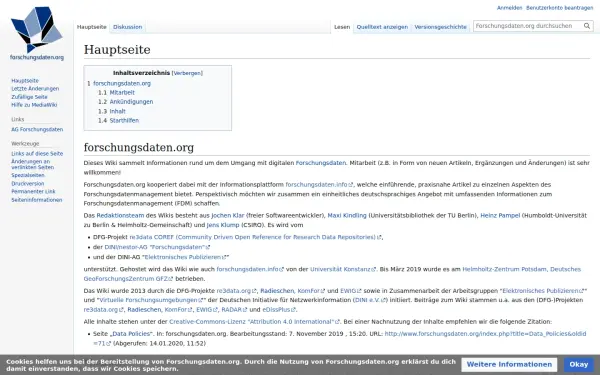Open the Versionsgeschichte tab
Viewport: 600px width, 375px height.
[440, 27]
